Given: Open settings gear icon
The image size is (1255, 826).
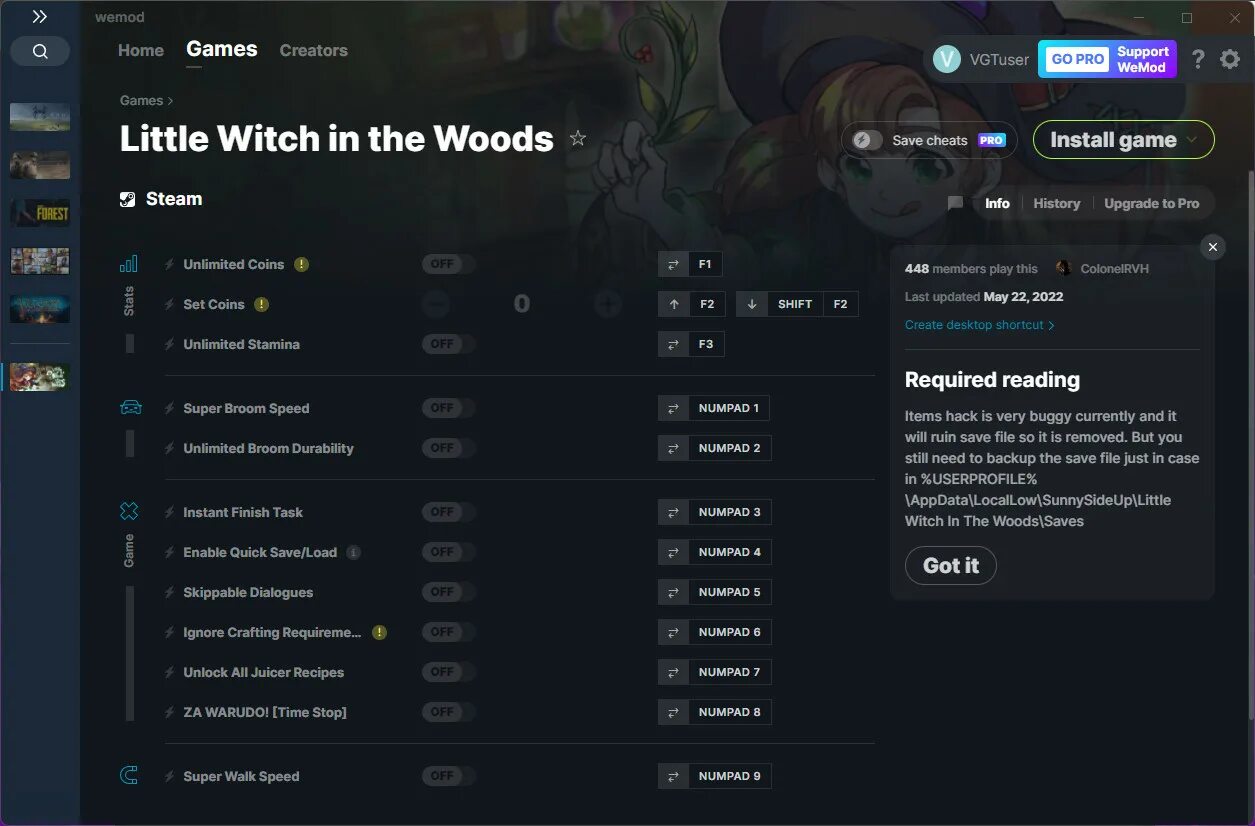Looking at the screenshot, I should [1230, 59].
